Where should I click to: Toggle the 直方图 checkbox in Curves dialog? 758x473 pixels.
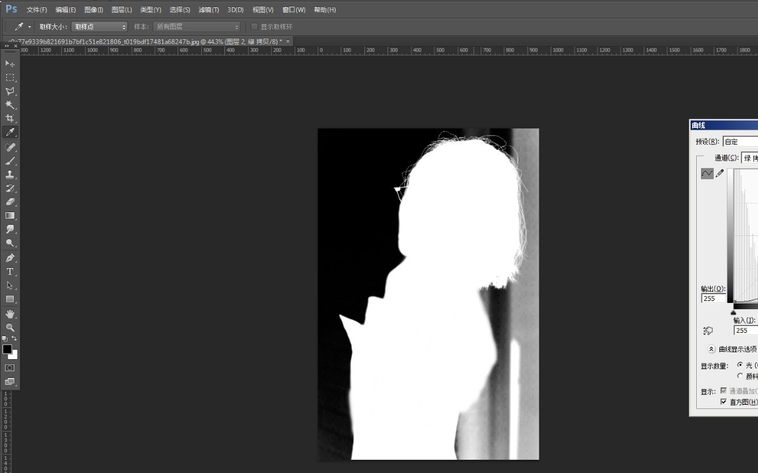[724, 401]
